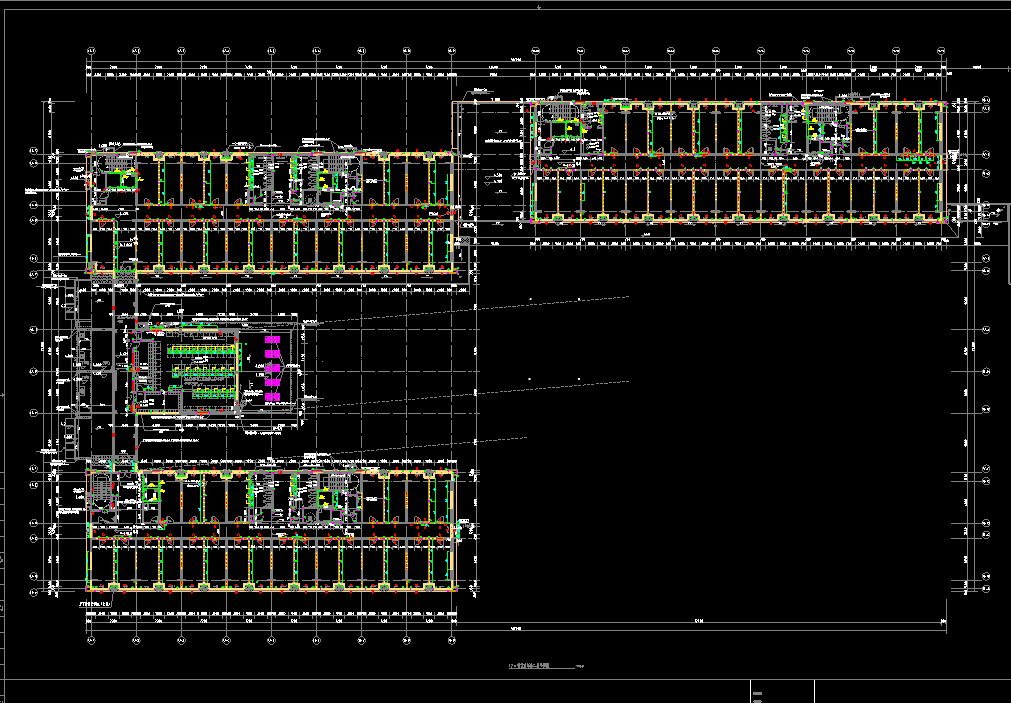Screen dimensions: 1011x703
Task: Click the leftmost grid bubble along the bottom row
Action: (90, 639)
